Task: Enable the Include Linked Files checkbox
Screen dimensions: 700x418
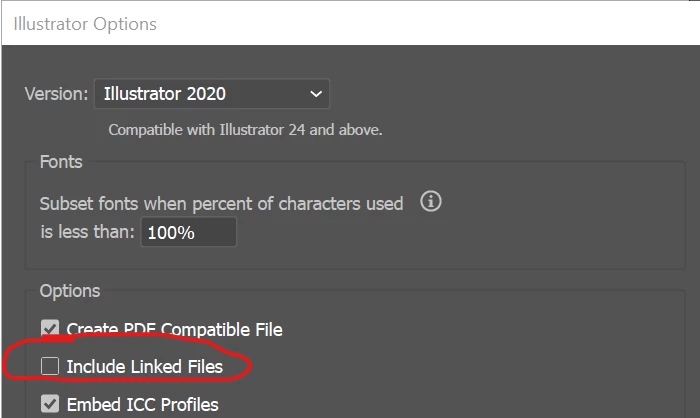Action: coord(50,366)
